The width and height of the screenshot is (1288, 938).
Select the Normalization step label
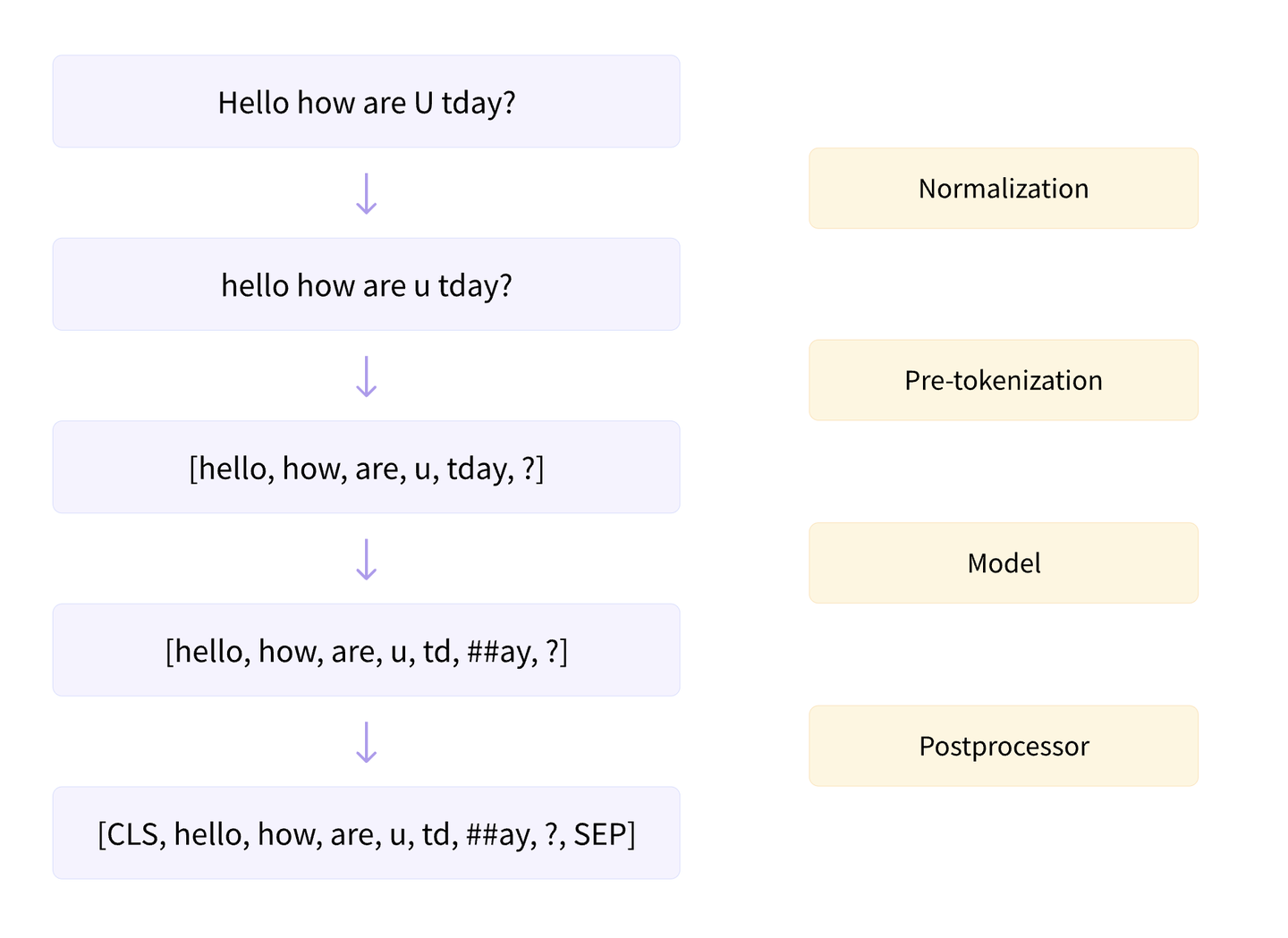click(1003, 189)
